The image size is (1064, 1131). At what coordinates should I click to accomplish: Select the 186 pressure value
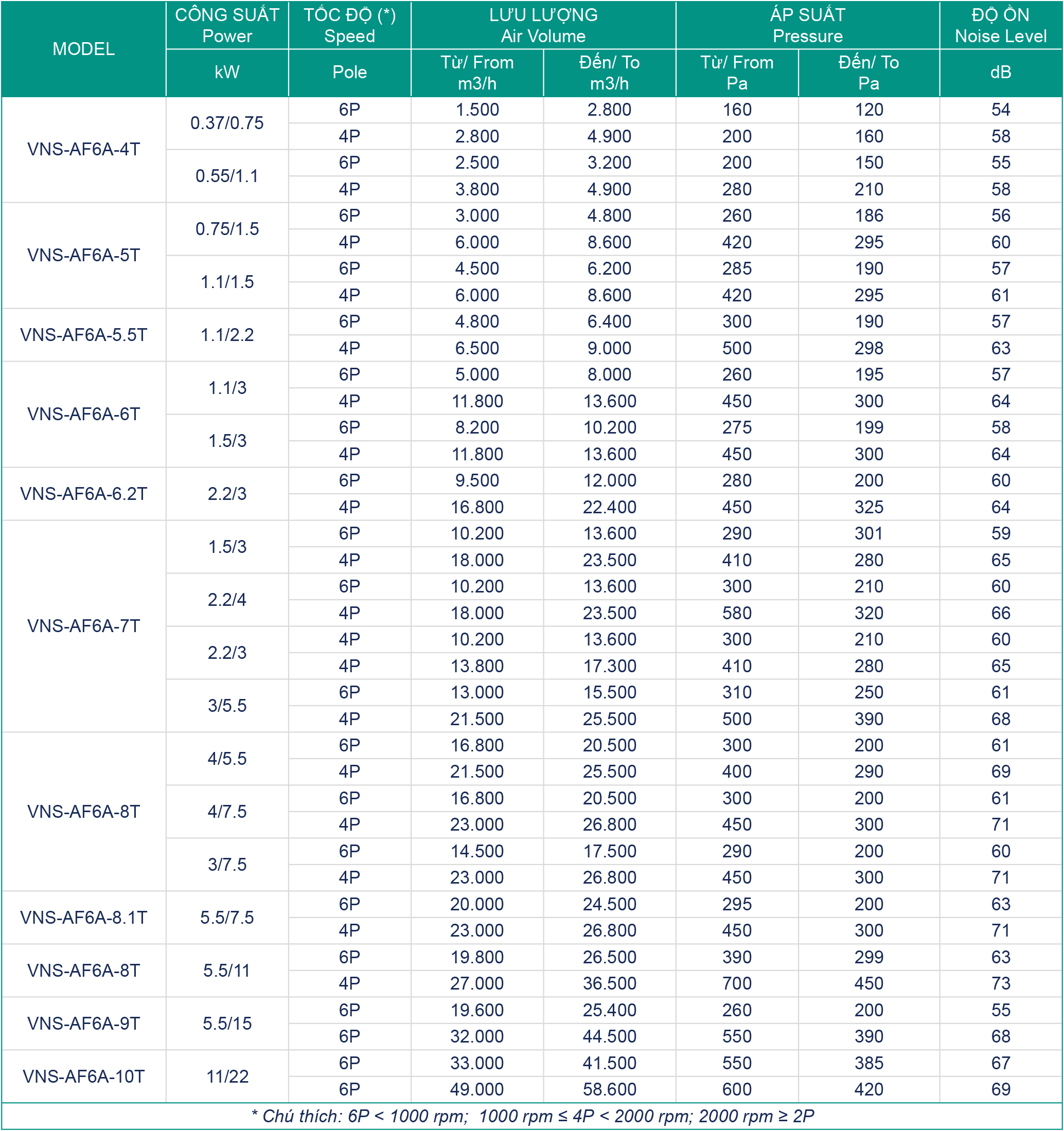[x=869, y=216]
